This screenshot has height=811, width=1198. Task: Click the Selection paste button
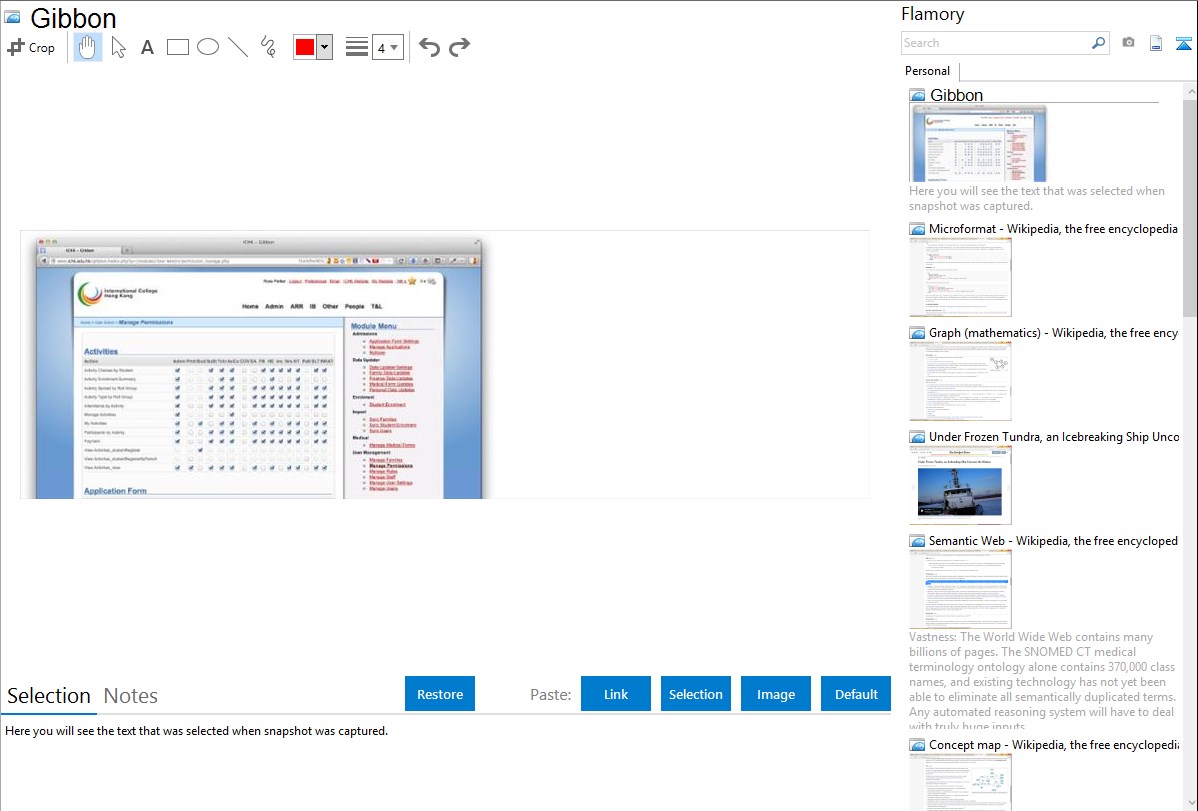tap(695, 694)
